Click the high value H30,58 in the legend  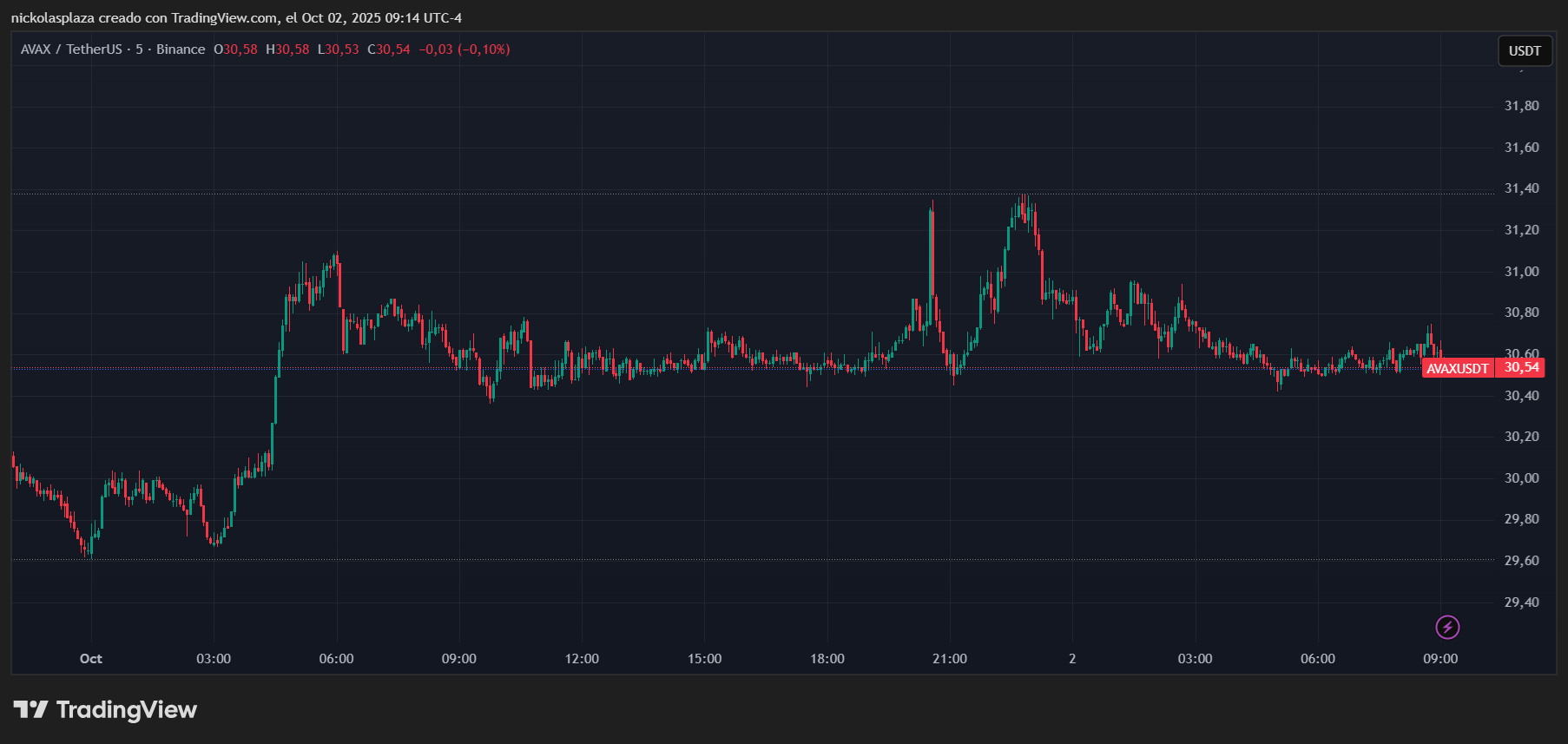287,49
